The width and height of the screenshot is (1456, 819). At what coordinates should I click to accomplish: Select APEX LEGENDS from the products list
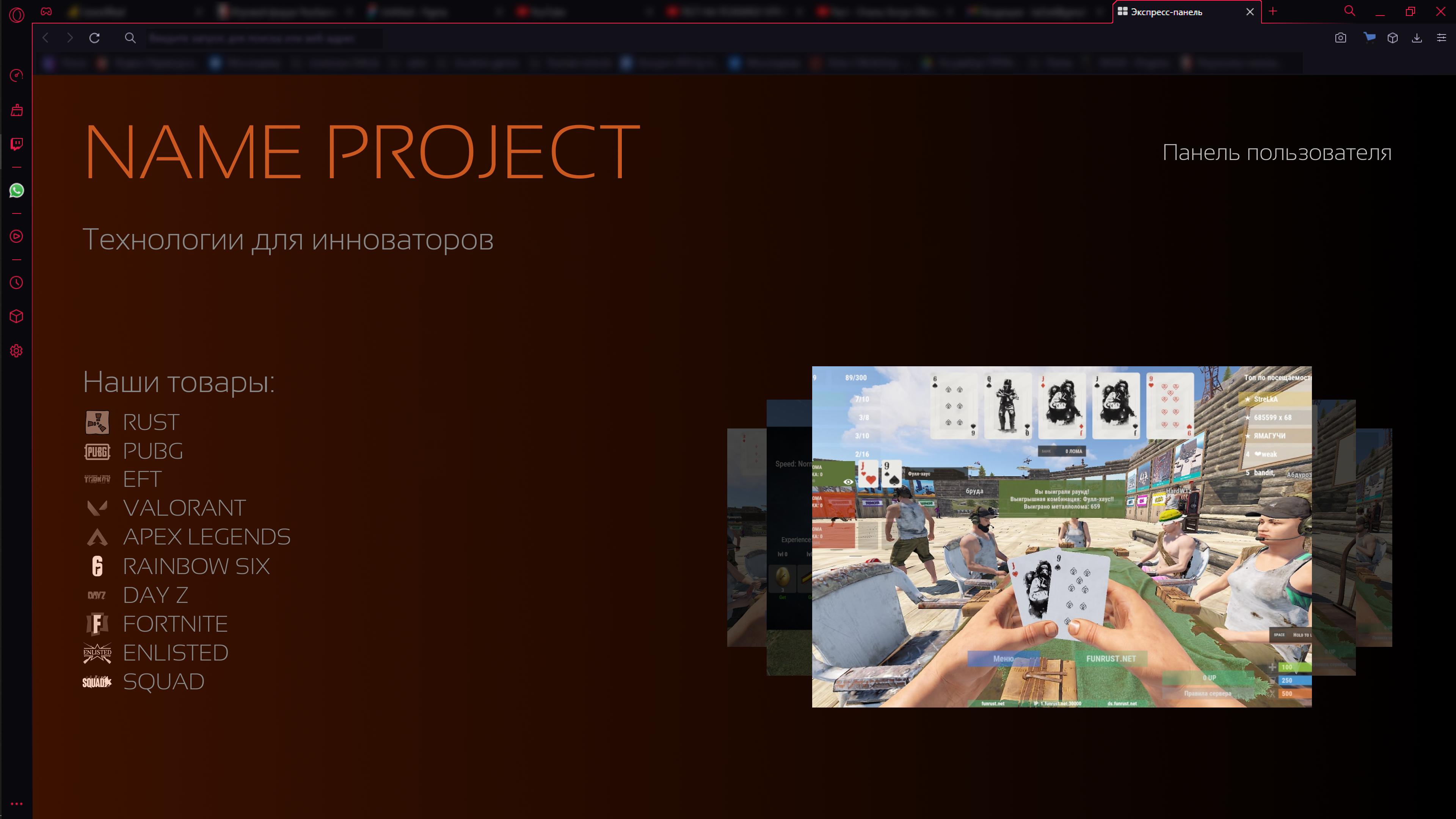(207, 537)
